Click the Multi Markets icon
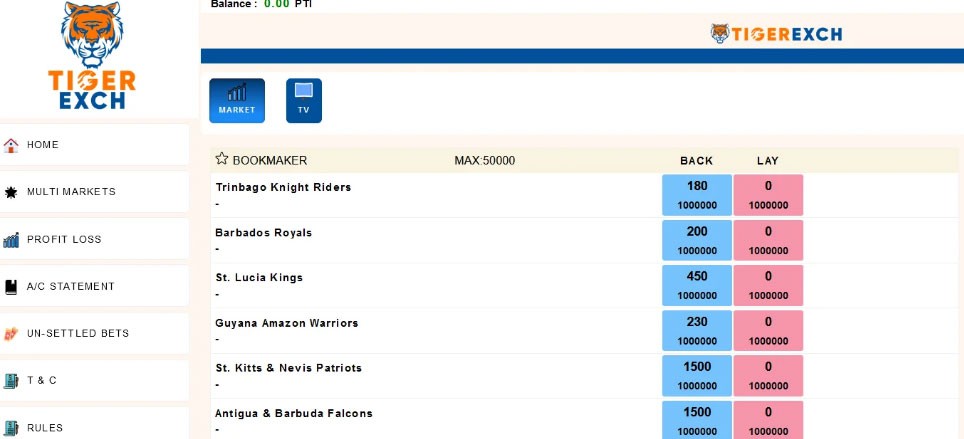The image size is (964, 439). pos(12,192)
